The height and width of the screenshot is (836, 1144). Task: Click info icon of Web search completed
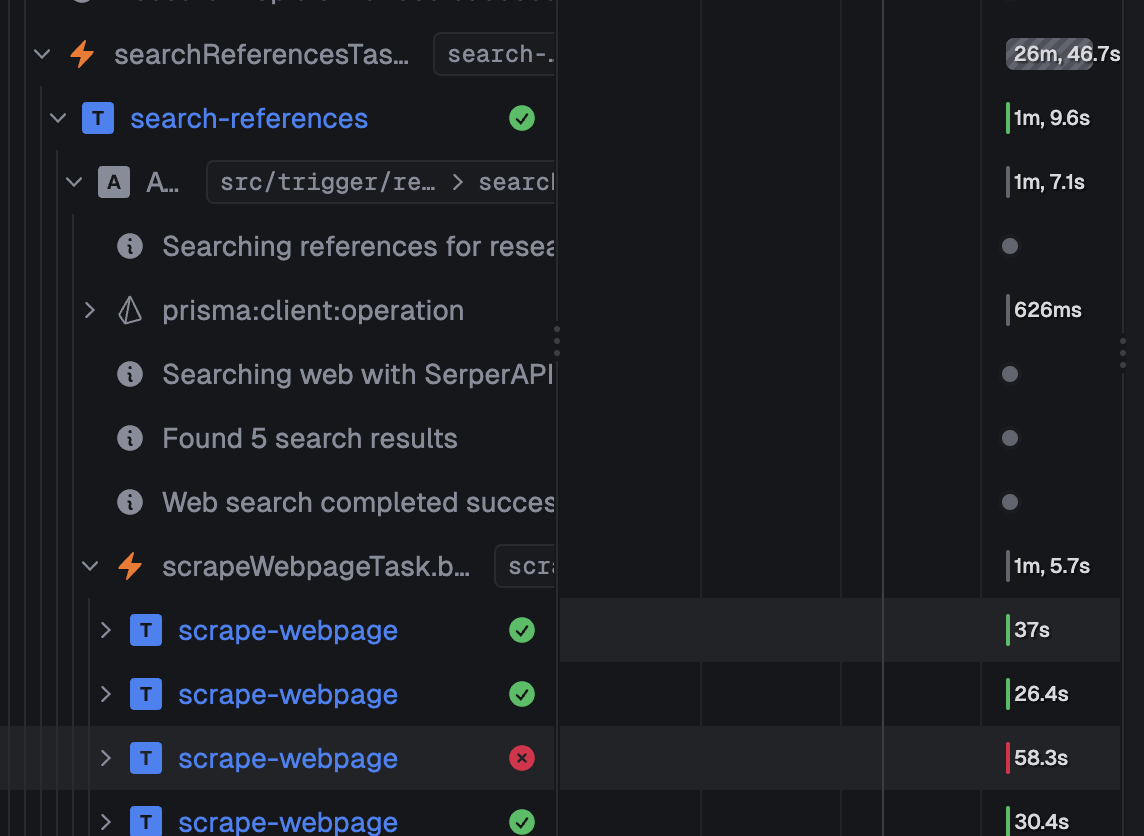(x=130, y=503)
